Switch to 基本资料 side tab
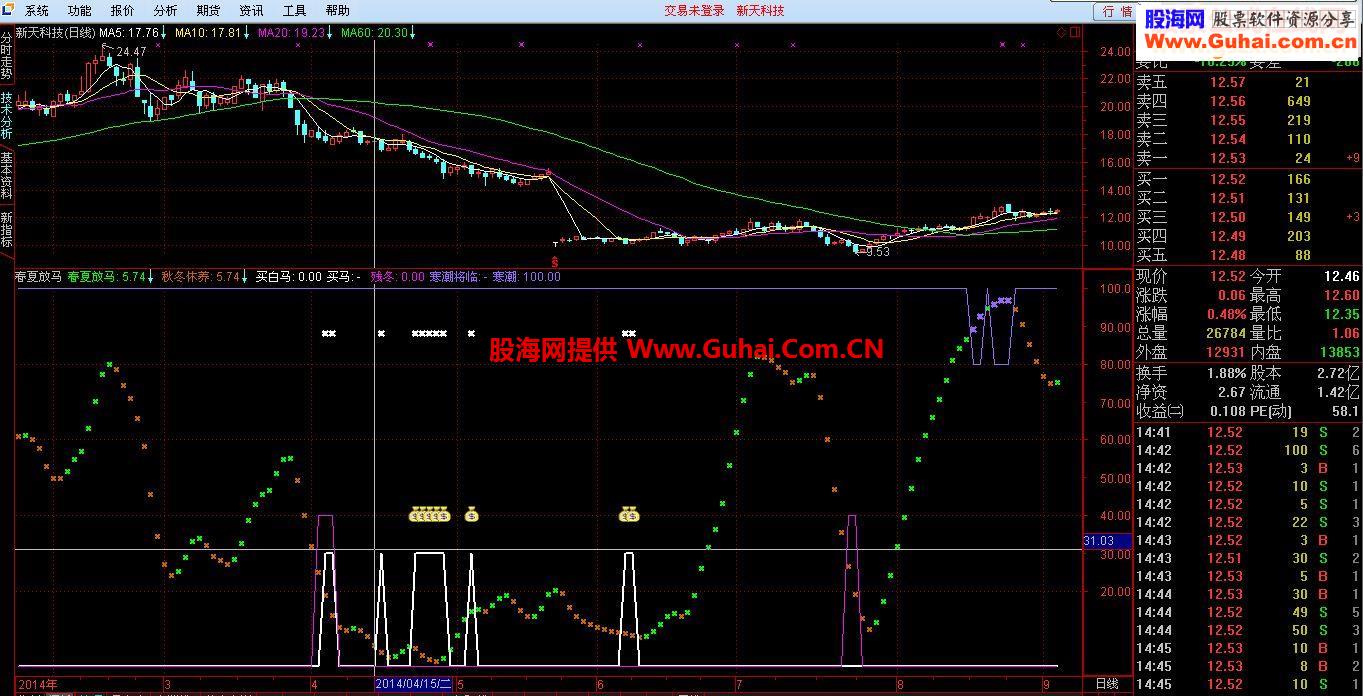The image size is (1363, 696). click(7, 175)
